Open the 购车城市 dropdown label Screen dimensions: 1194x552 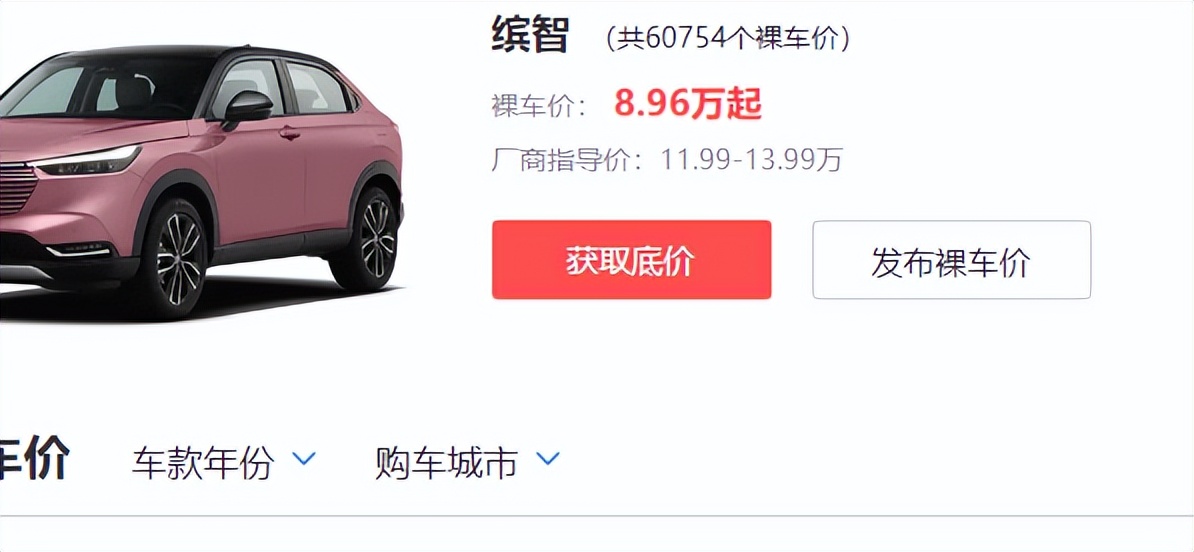[x=446, y=462]
